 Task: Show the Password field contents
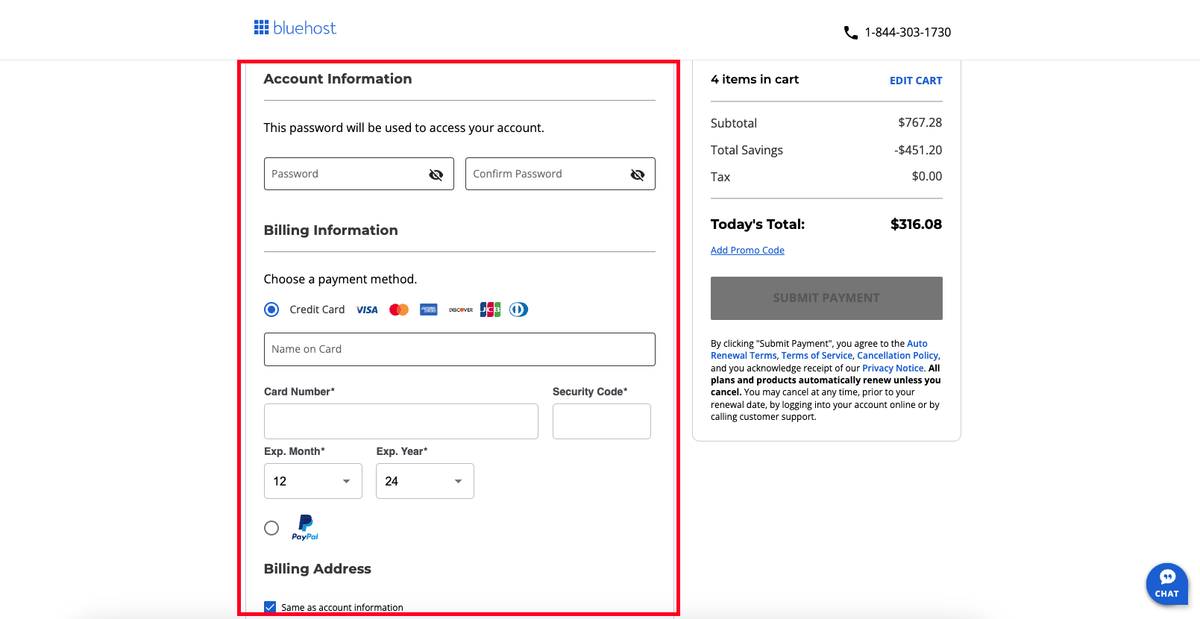click(x=436, y=174)
